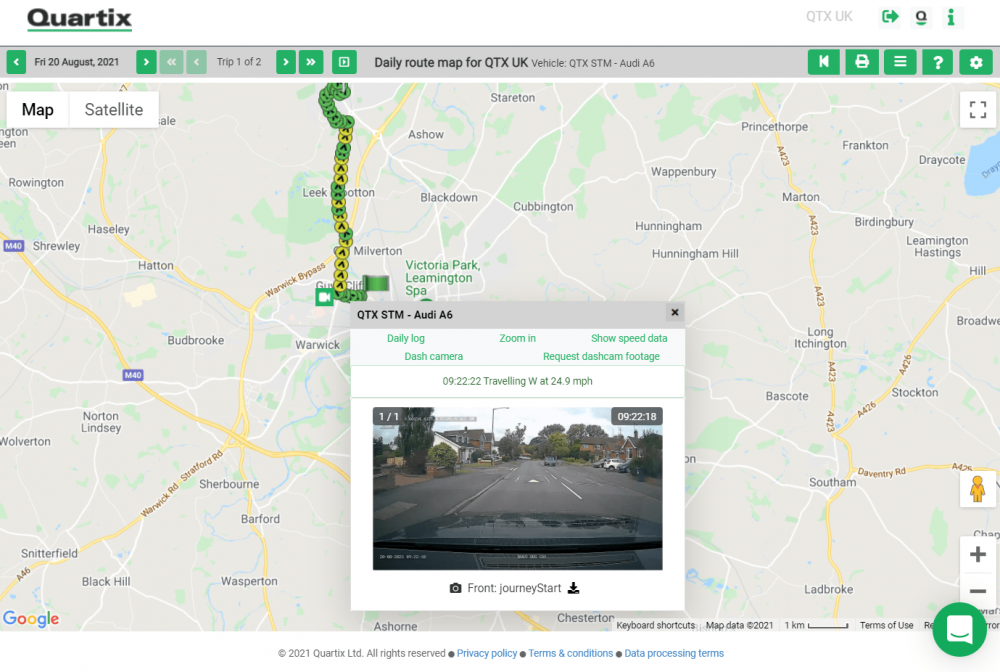Image resolution: width=1000 pixels, height=672 pixels.
Task: Open the Dash camera link
Action: (434, 356)
